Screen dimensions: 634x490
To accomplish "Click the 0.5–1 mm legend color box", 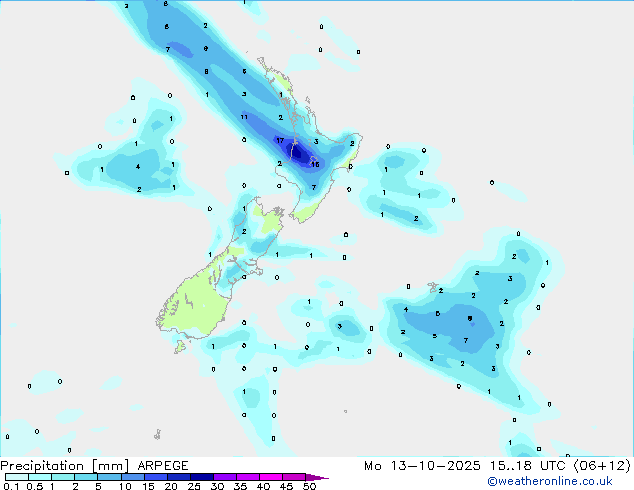I will [40, 477].
